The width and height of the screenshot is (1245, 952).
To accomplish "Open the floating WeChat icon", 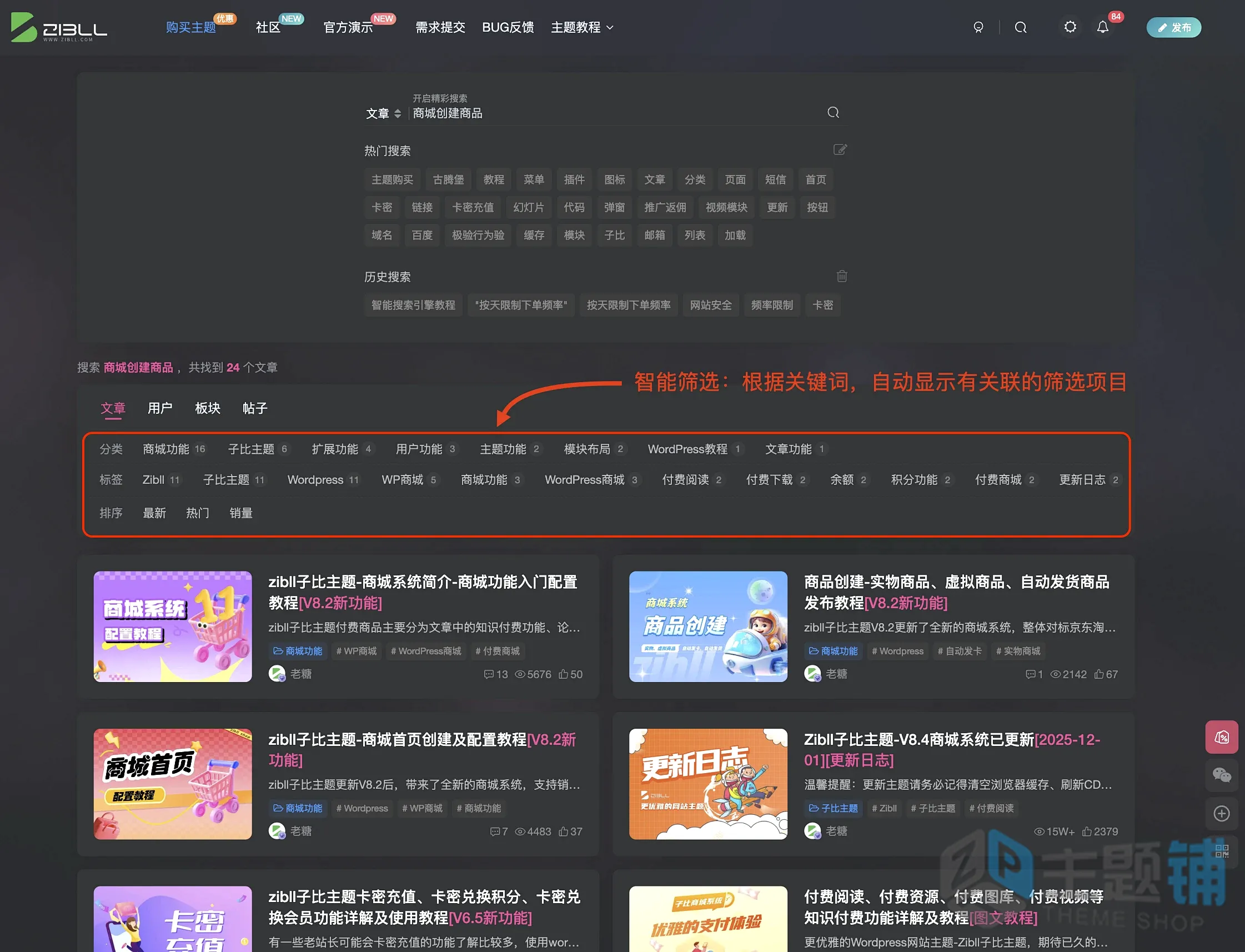I will (x=1222, y=775).
